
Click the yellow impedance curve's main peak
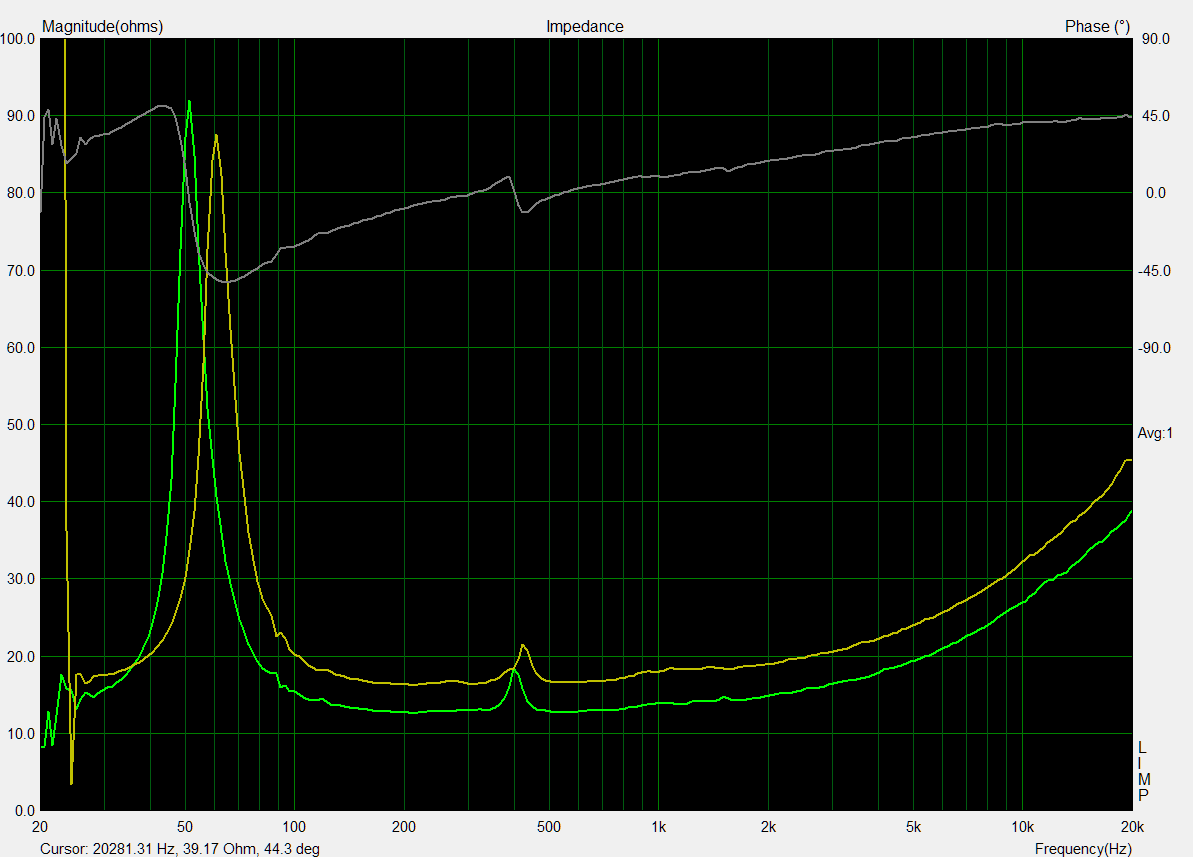216,135
